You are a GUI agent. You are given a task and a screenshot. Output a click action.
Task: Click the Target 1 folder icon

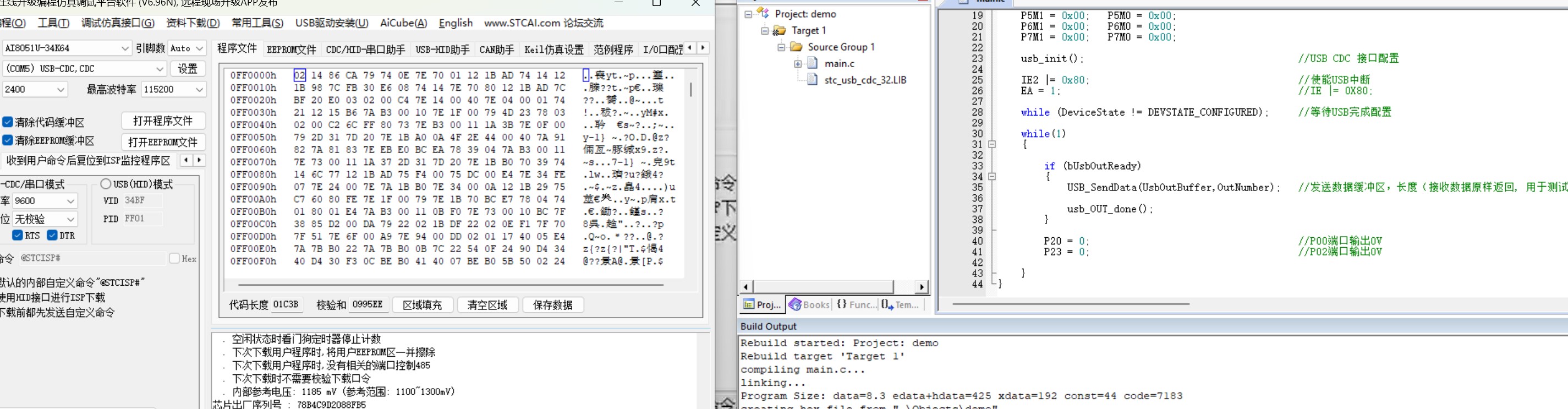779,30
